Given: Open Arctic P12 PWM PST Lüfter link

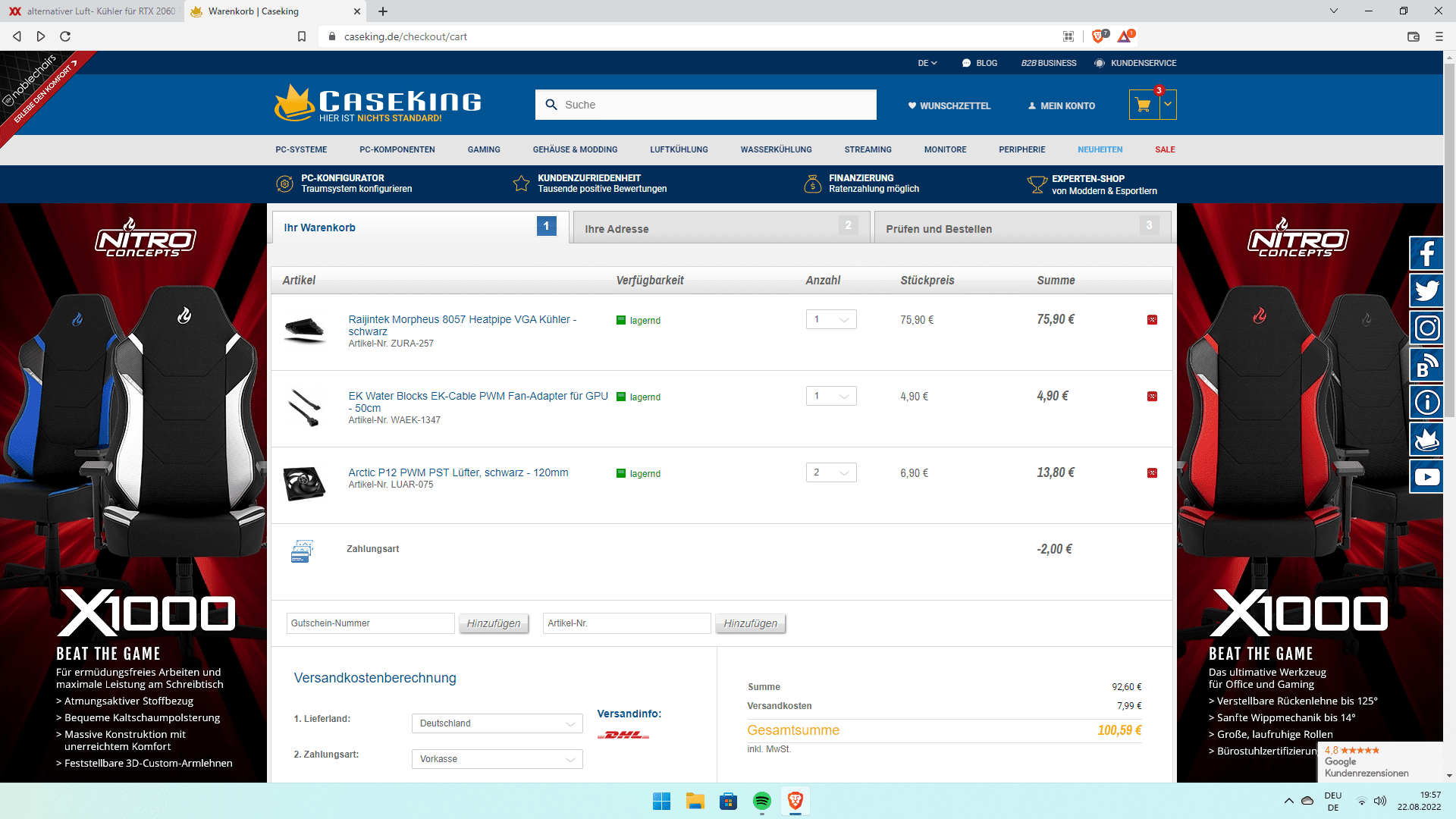Looking at the screenshot, I should pos(458,472).
